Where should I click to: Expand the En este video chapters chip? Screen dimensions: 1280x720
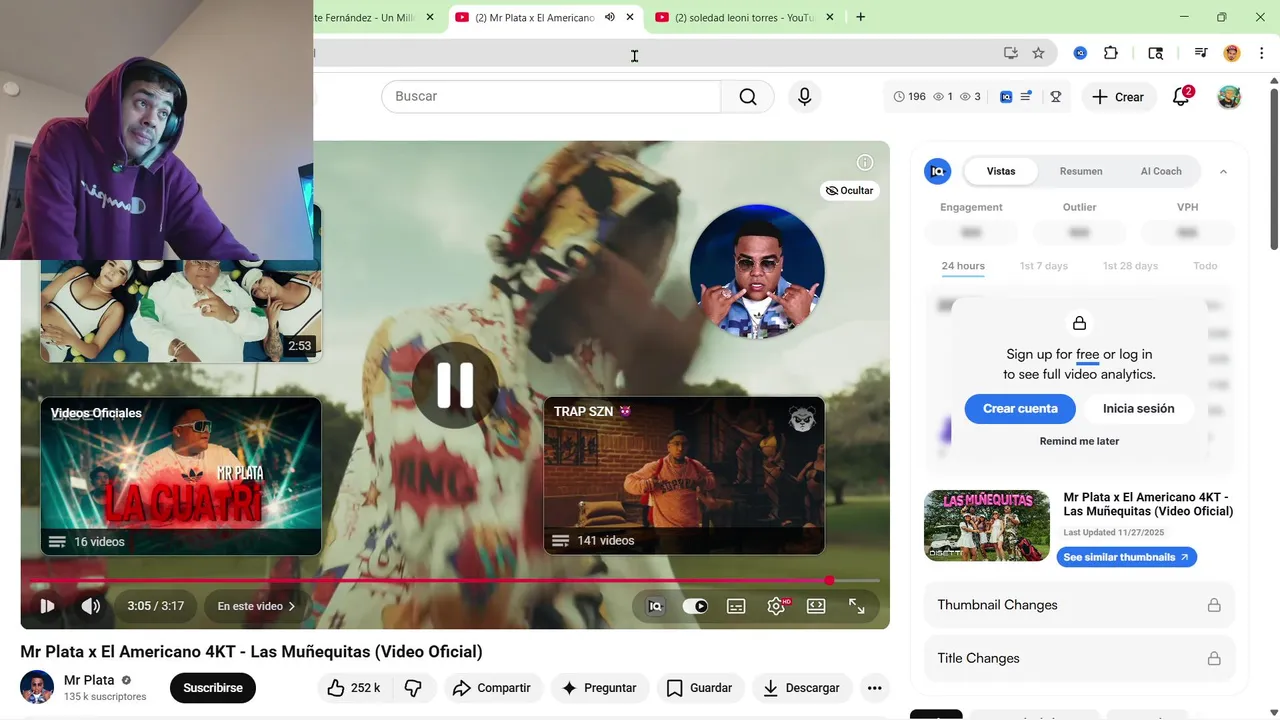[x=256, y=606]
